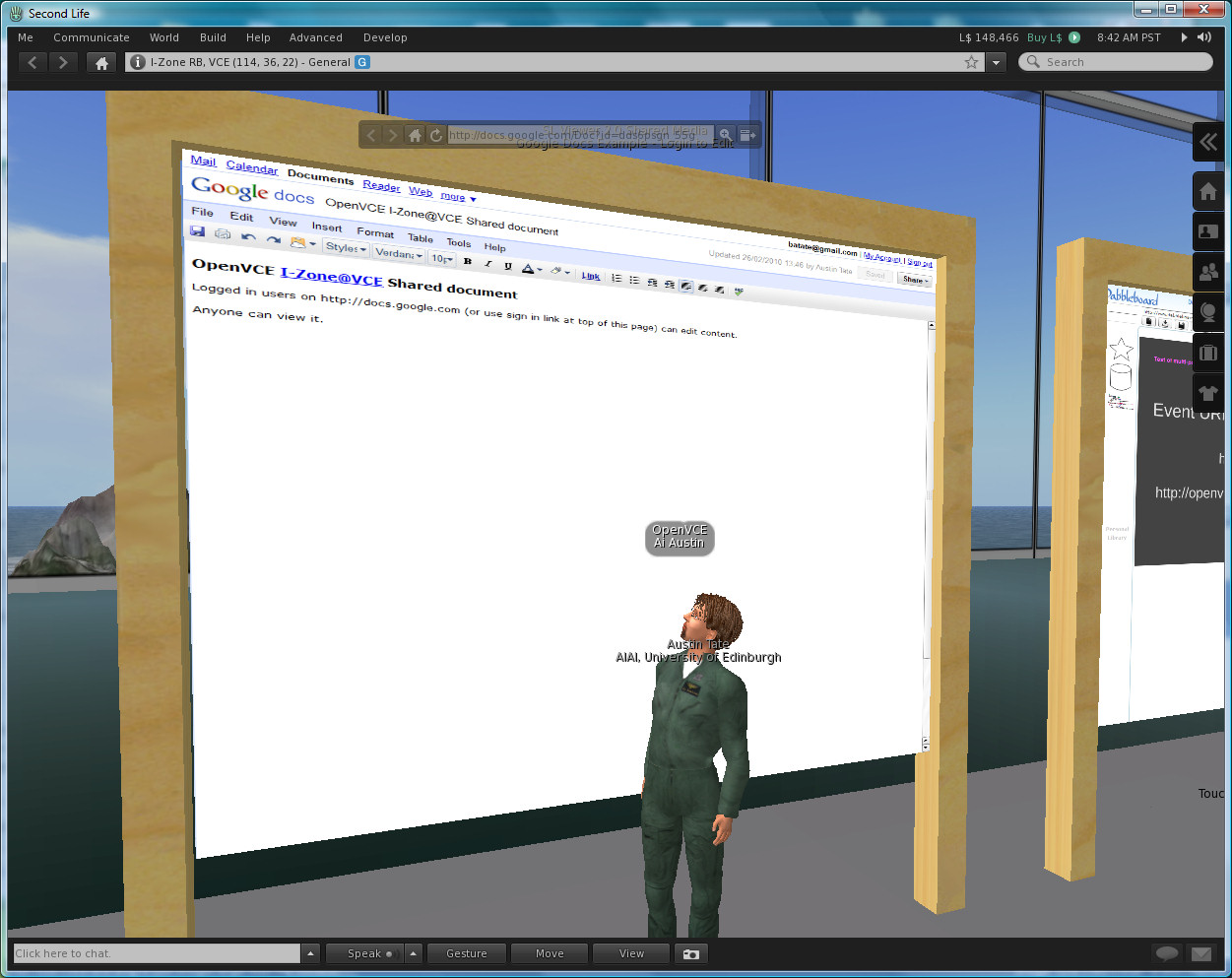This screenshot has width=1232, height=978.
Task: Take a snapshot with the camera icon
Action: pyautogui.click(x=691, y=953)
